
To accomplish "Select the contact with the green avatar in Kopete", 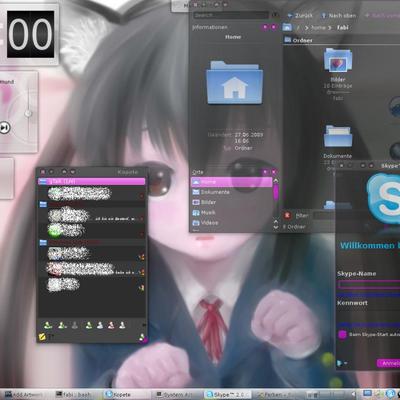I will (x=92, y=230).
